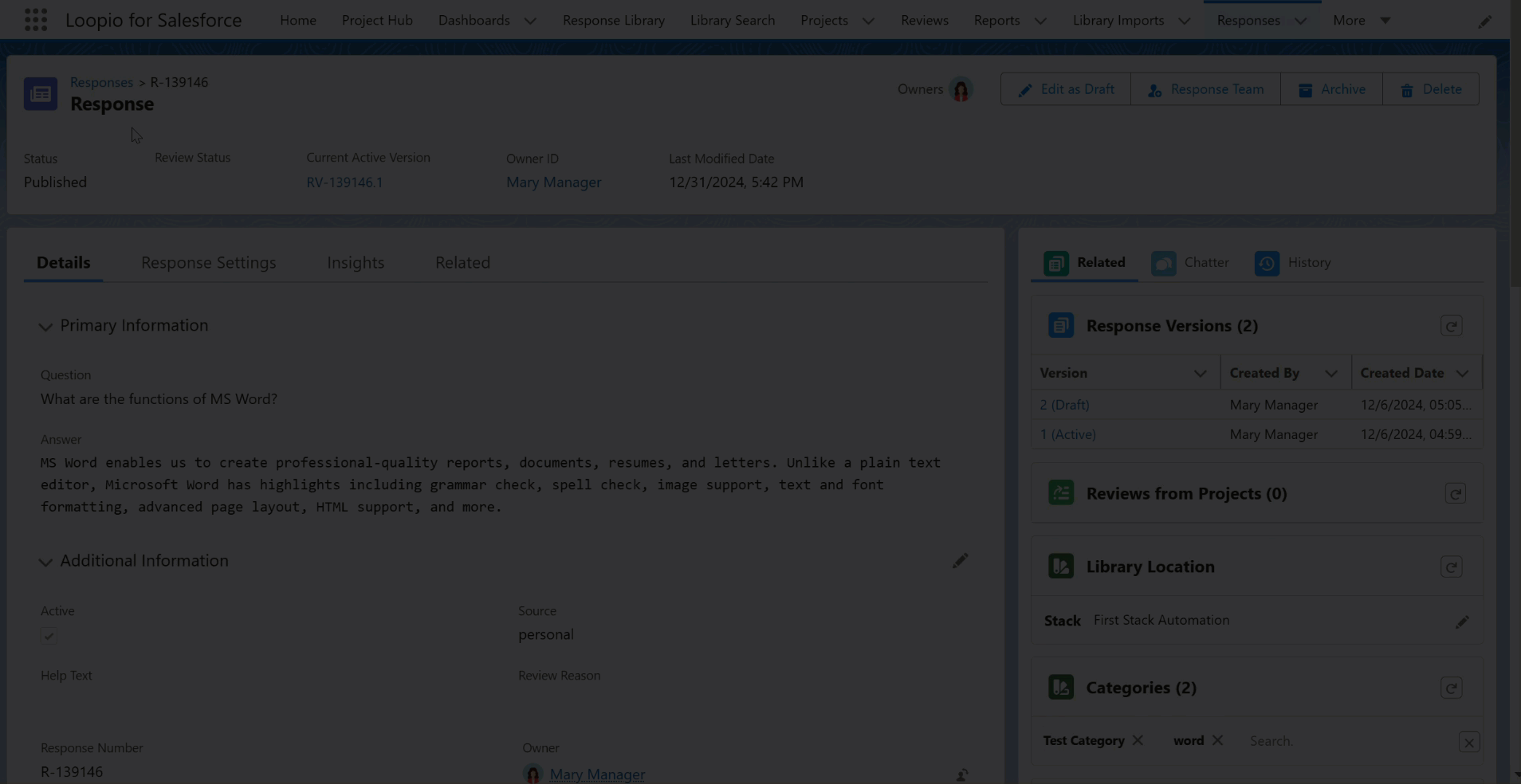
Task: Switch to the Response Settings tab
Action: [209, 262]
